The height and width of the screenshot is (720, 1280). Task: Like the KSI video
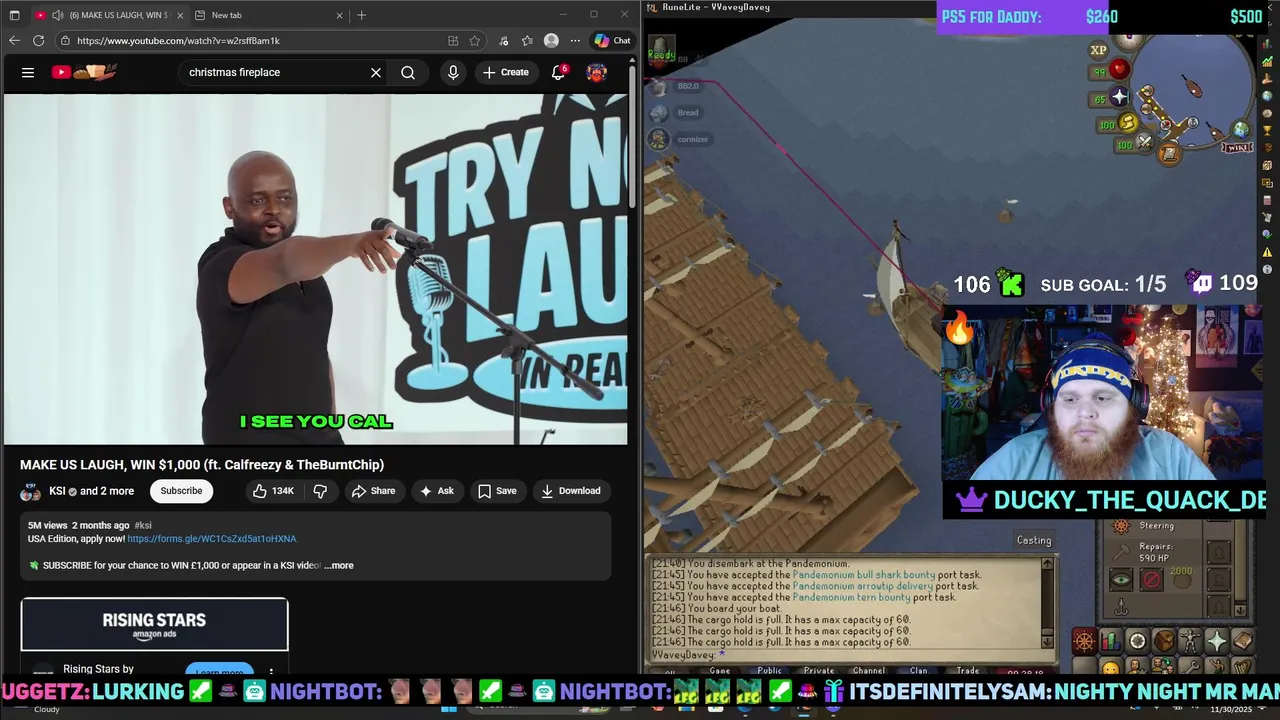(x=273, y=491)
